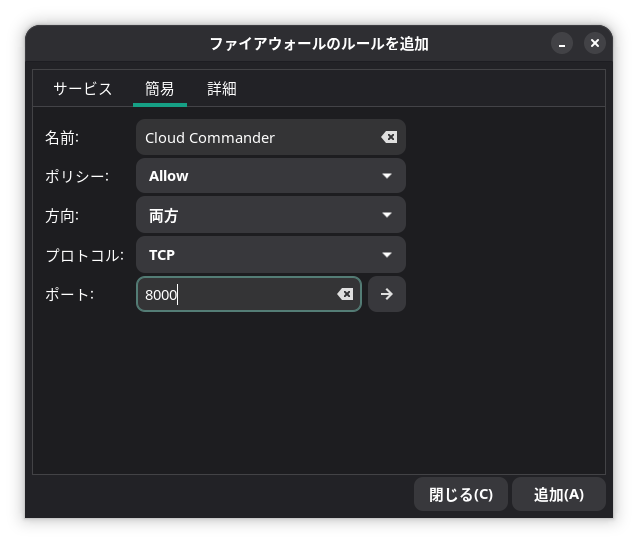Switch to the サービス tab

(x=83, y=89)
